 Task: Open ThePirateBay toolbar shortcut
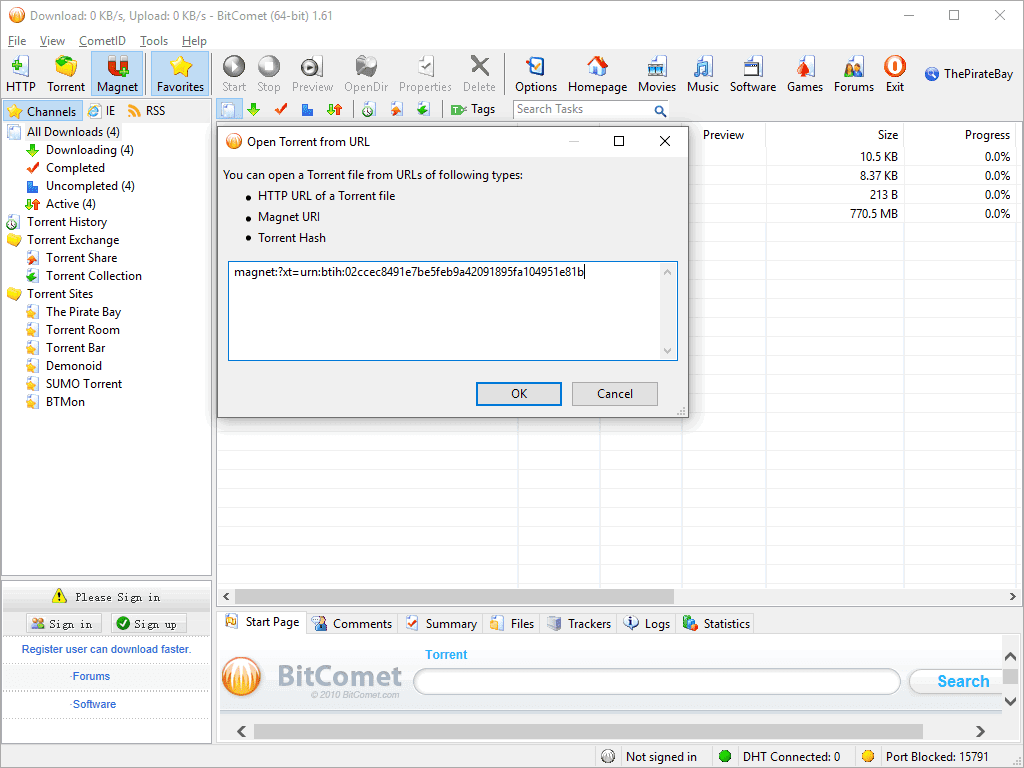coord(969,74)
